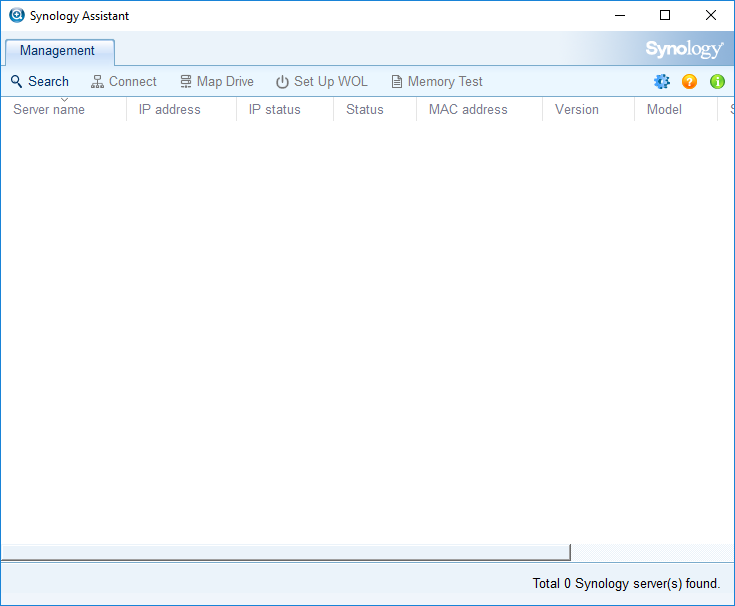Click the Set Up WOL button
The height and width of the screenshot is (606, 735).
point(322,82)
